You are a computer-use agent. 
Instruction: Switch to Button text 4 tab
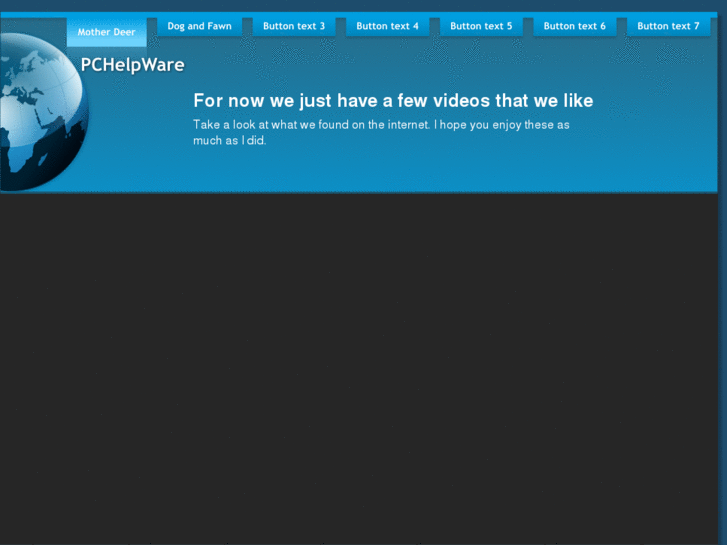click(x=388, y=26)
